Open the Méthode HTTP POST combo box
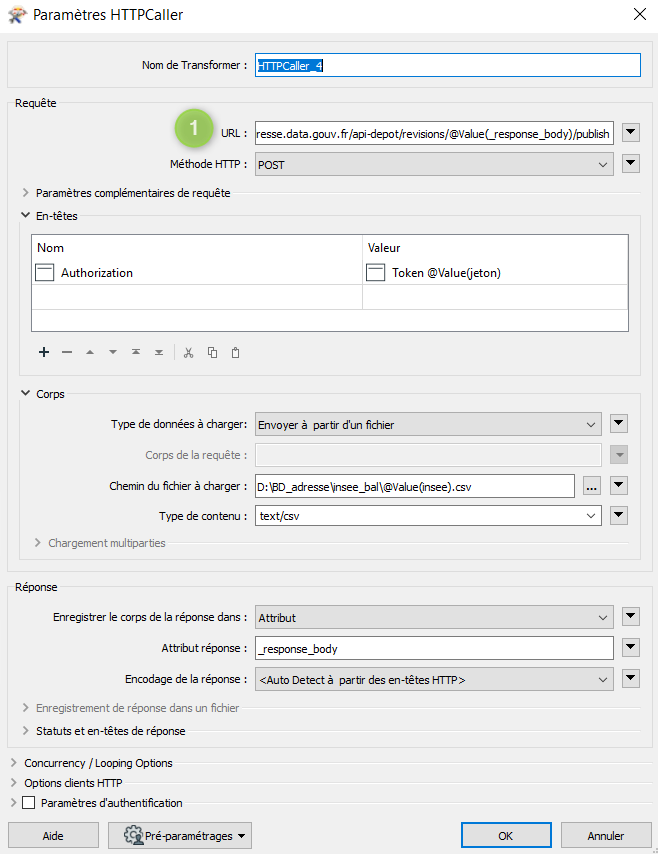 [x=434, y=164]
